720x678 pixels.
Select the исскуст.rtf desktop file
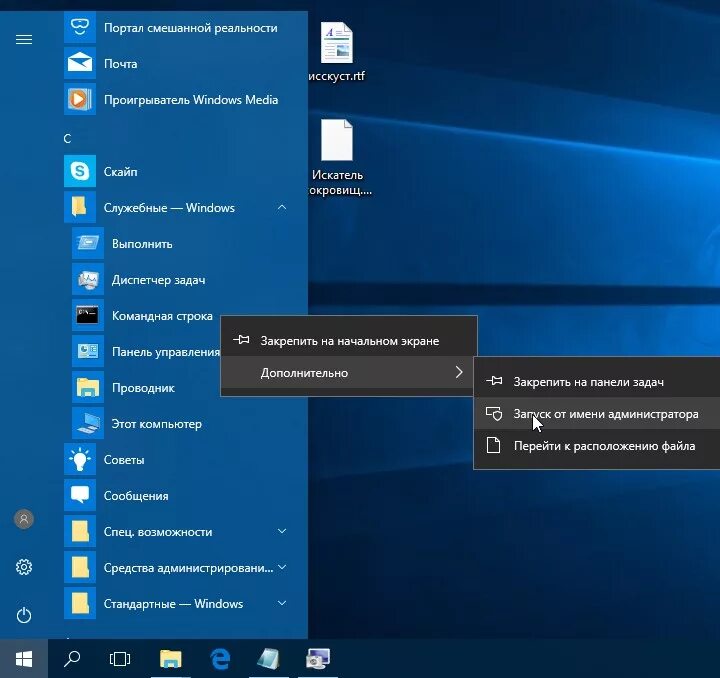[x=337, y=52]
